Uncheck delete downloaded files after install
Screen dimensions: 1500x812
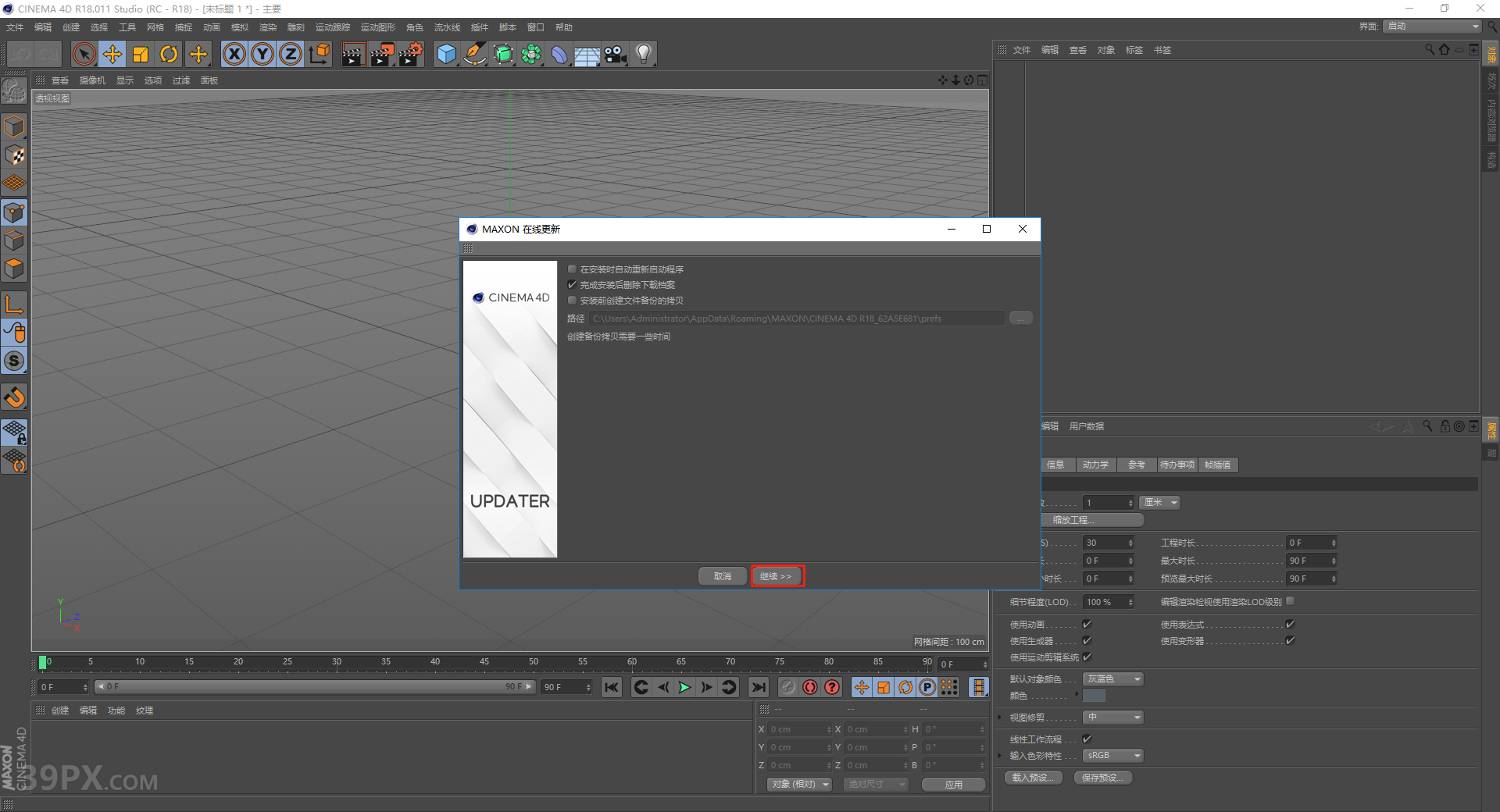coord(571,284)
